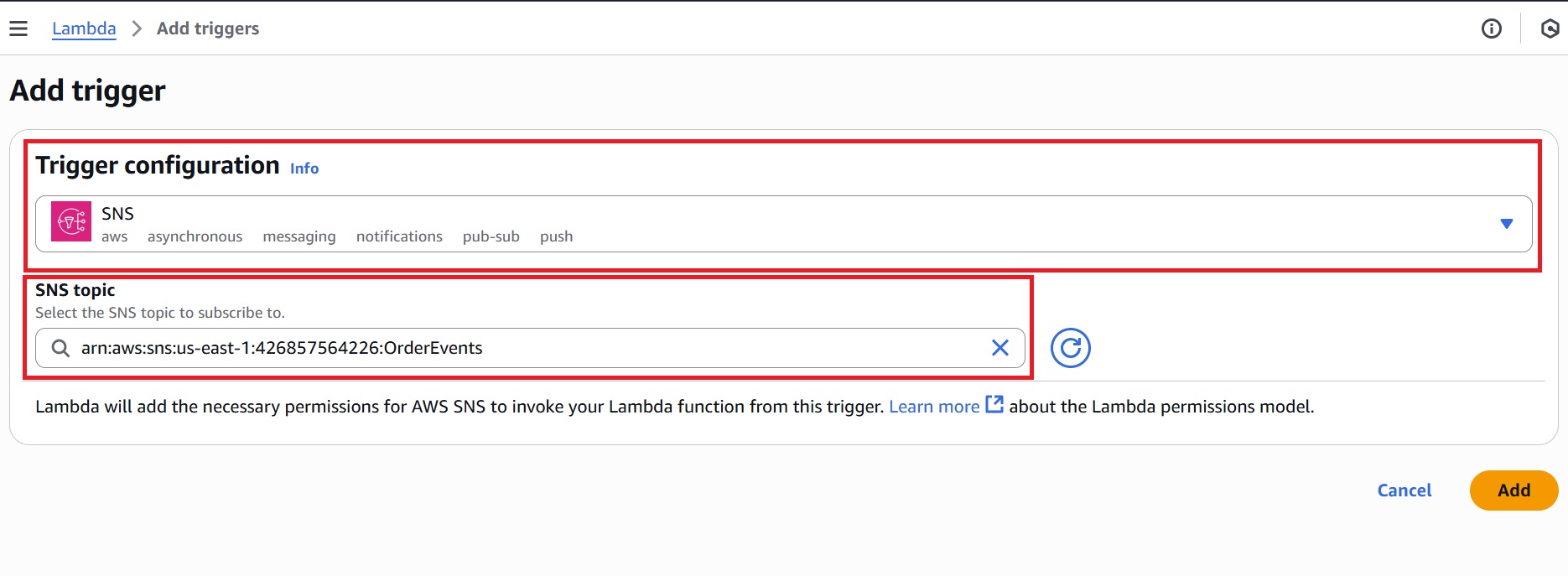Click the external link icon after Learn more
Screen dimensions: 1568x576
[x=994, y=405]
